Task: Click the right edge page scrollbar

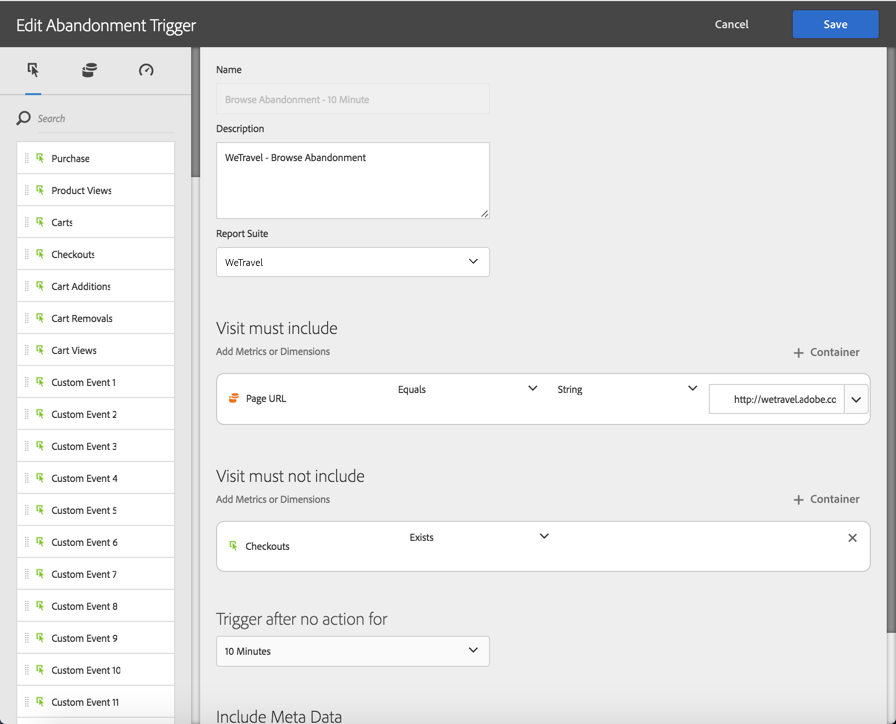Action: [891, 339]
